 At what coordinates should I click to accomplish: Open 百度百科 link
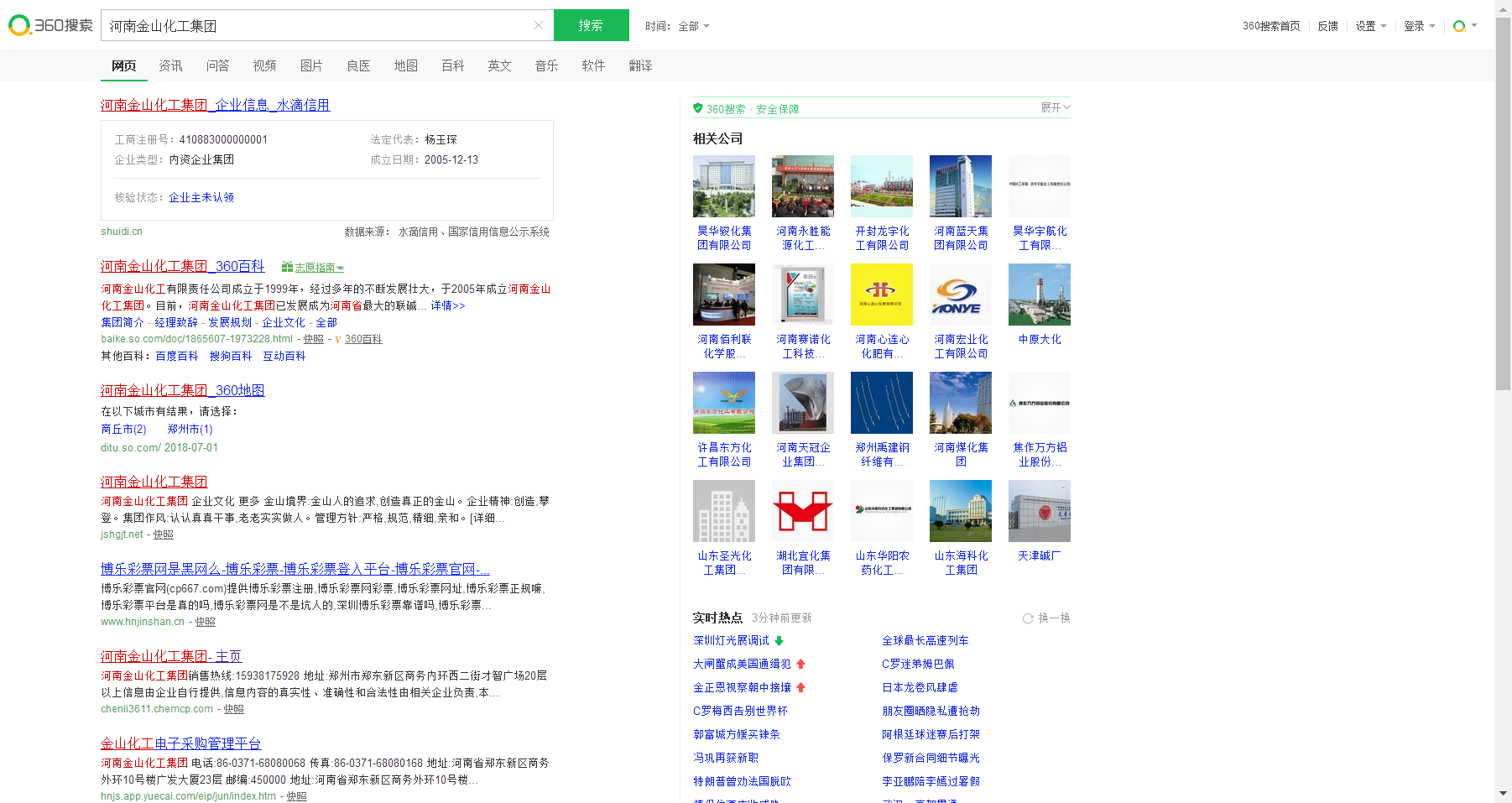[177, 356]
